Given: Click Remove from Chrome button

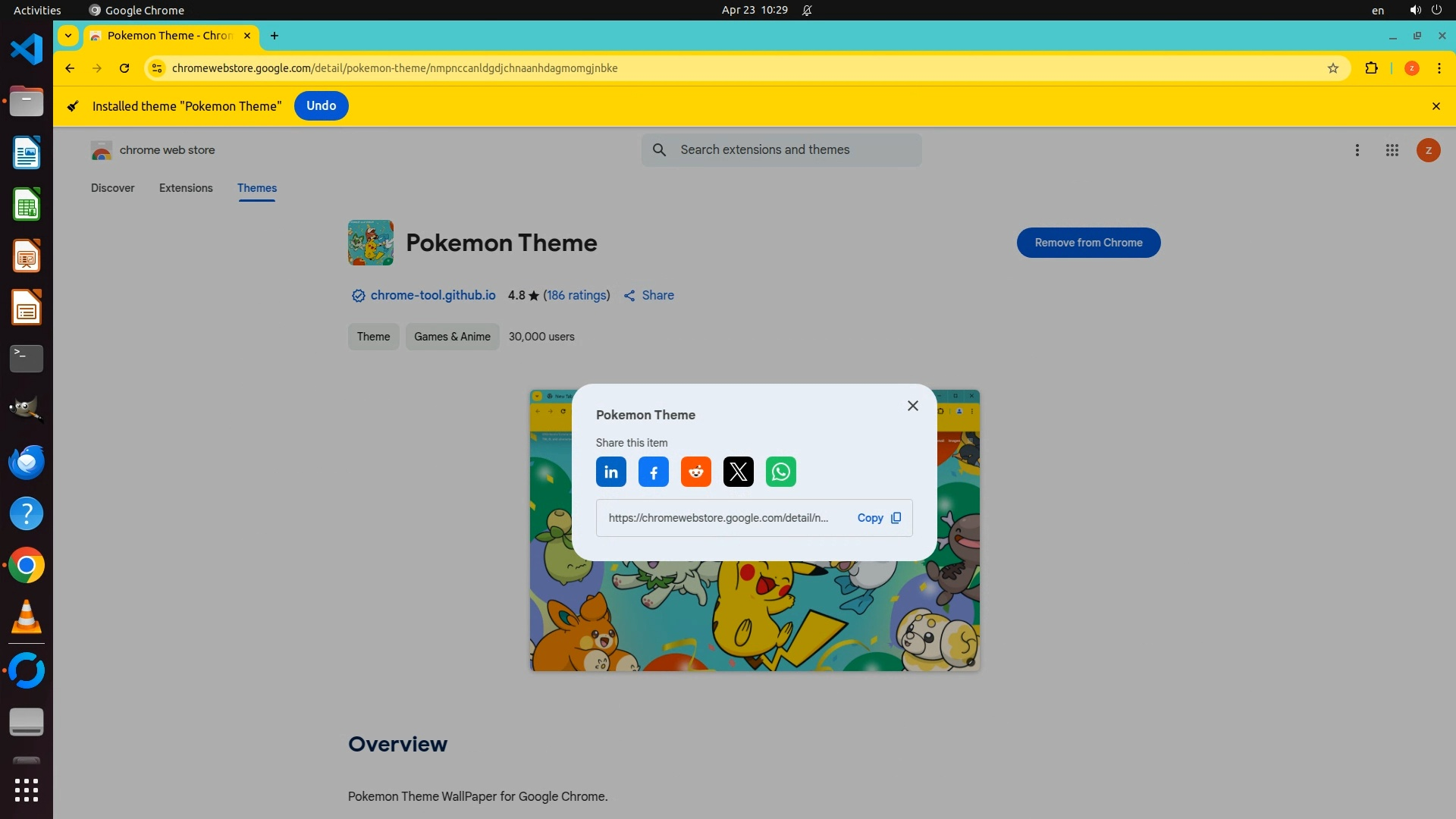Looking at the screenshot, I should 1087,243.
